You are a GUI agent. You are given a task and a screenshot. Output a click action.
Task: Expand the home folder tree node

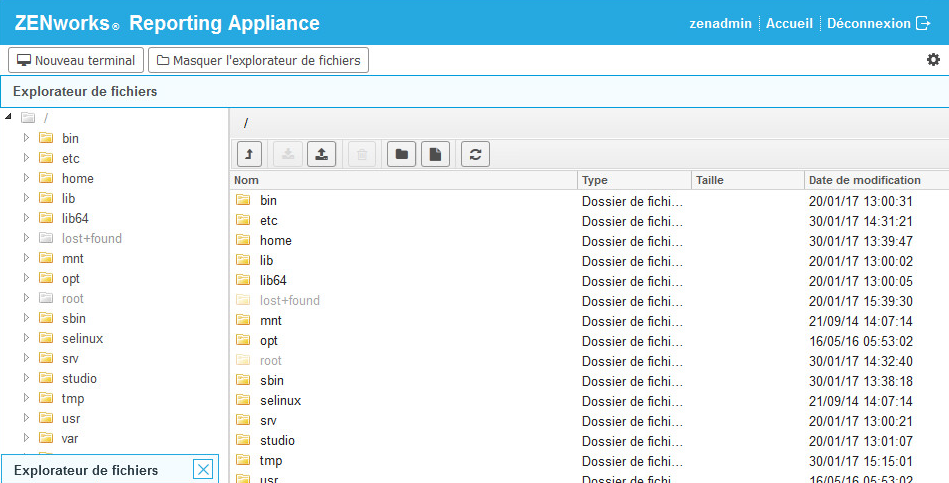(x=27, y=178)
